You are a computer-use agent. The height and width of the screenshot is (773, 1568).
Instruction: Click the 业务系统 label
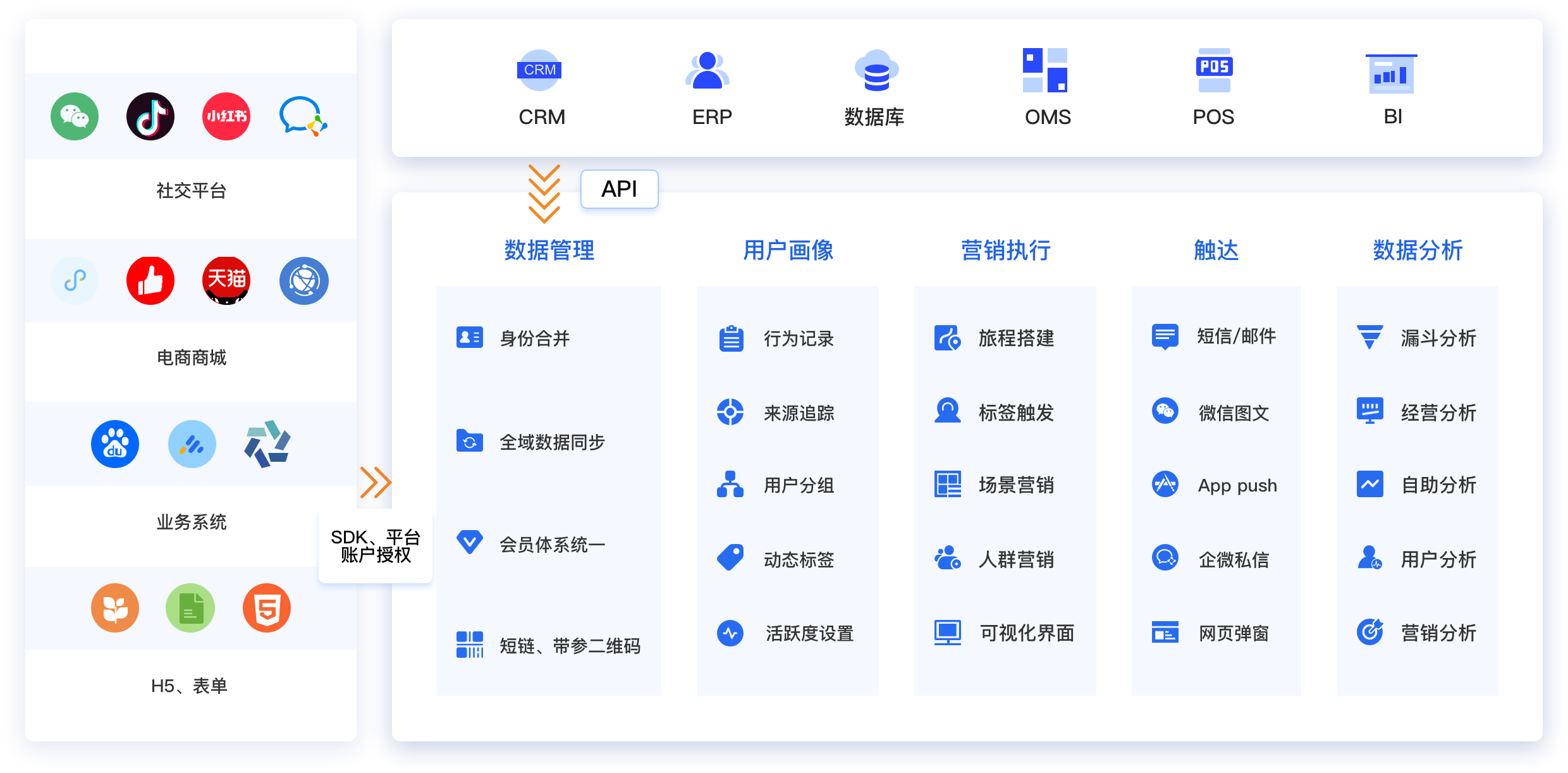tap(192, 523)
